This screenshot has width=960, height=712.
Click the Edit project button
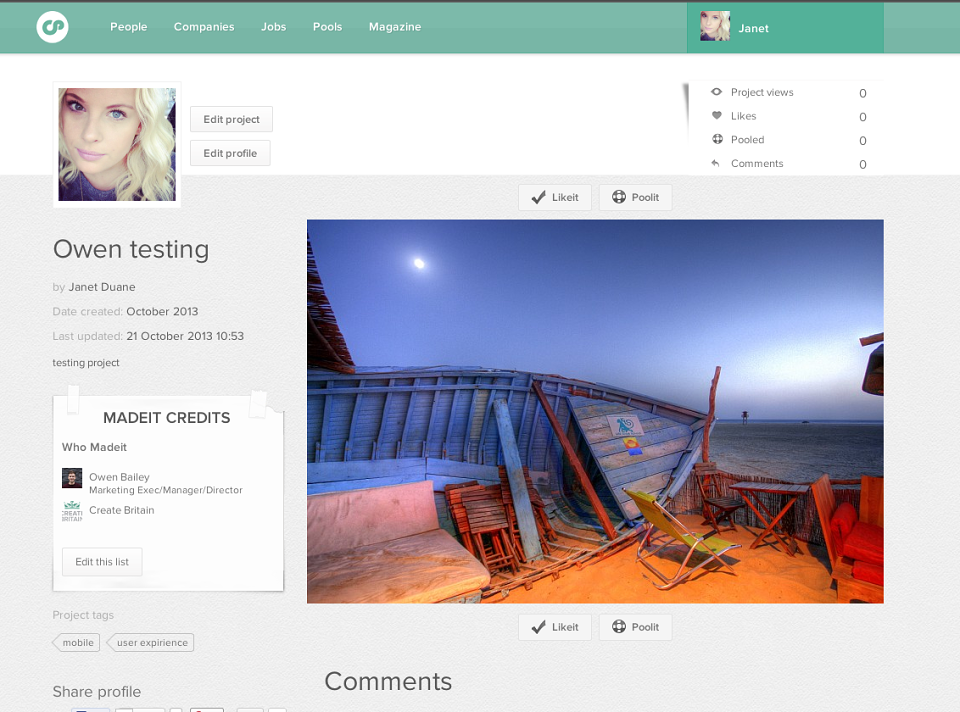click(231, 119)
